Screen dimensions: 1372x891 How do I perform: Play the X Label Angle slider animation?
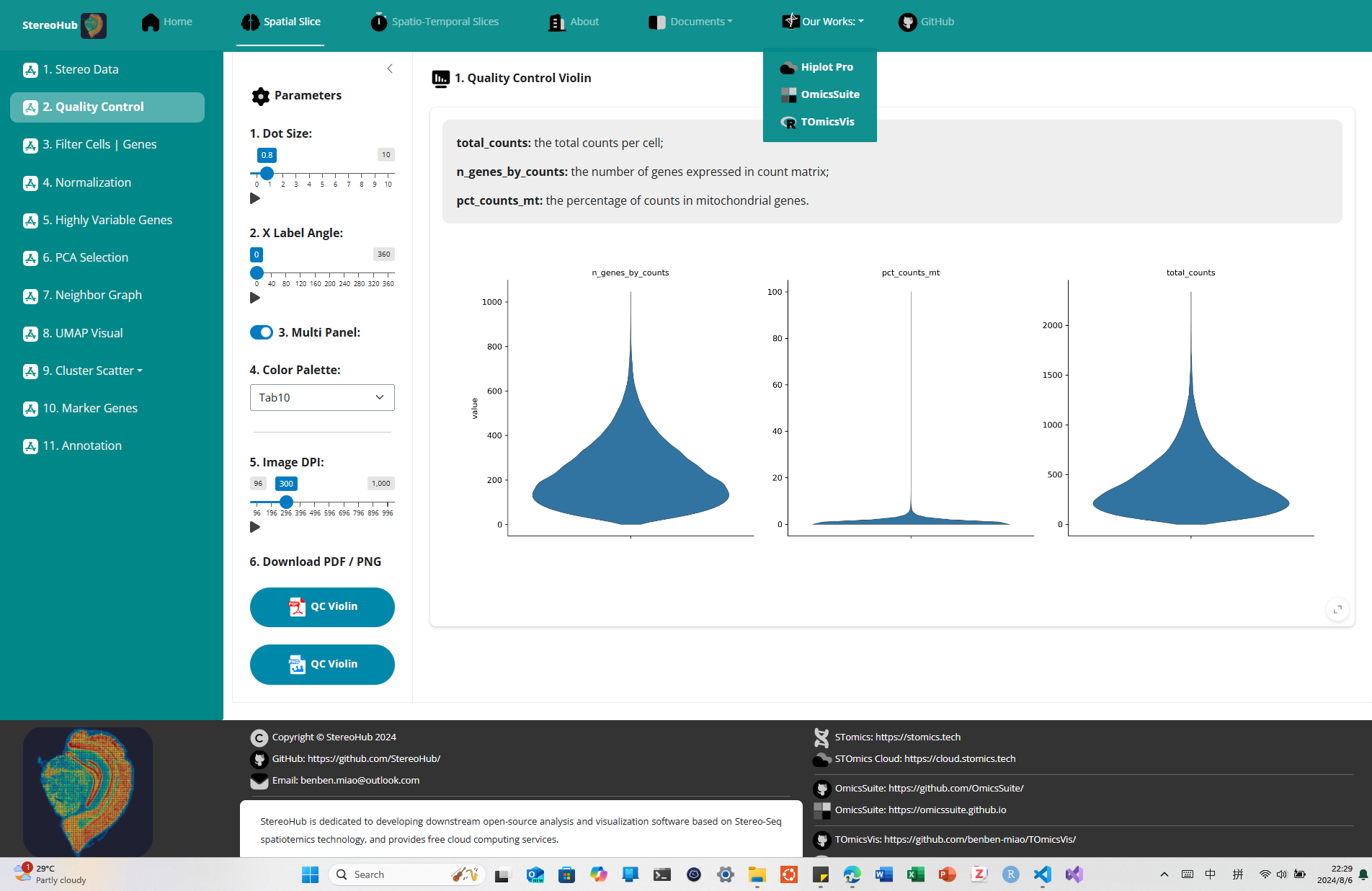pyautogui.click(x=255, y=298)
